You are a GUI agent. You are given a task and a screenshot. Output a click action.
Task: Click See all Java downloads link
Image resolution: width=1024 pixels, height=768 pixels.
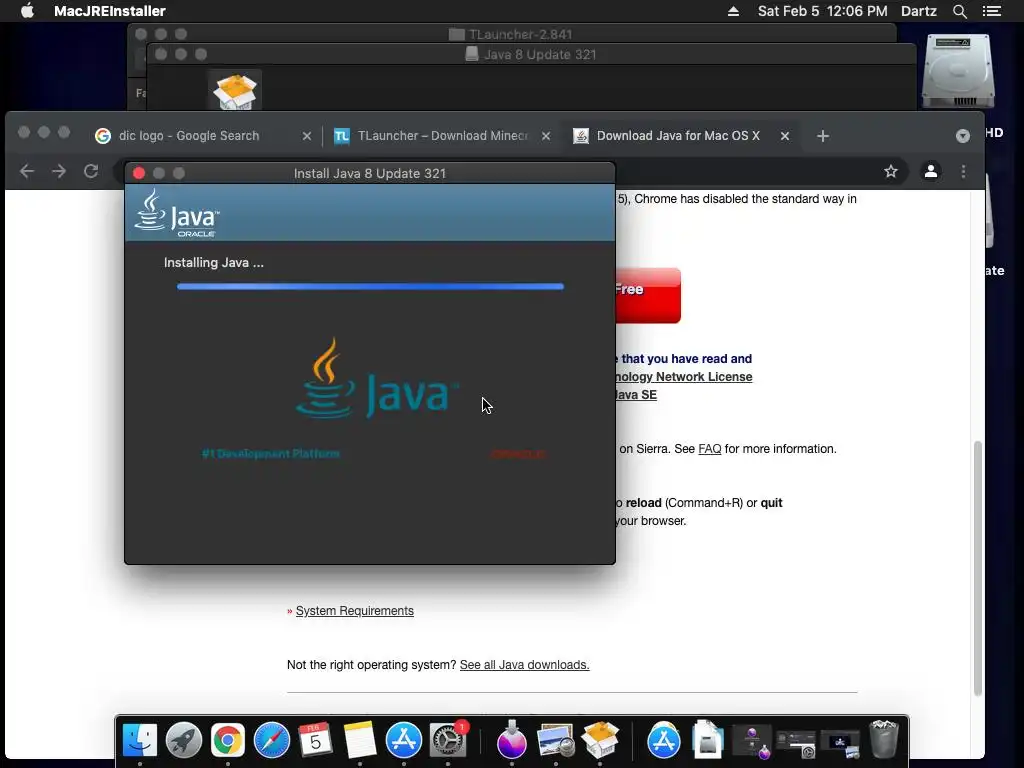point(524,665)
